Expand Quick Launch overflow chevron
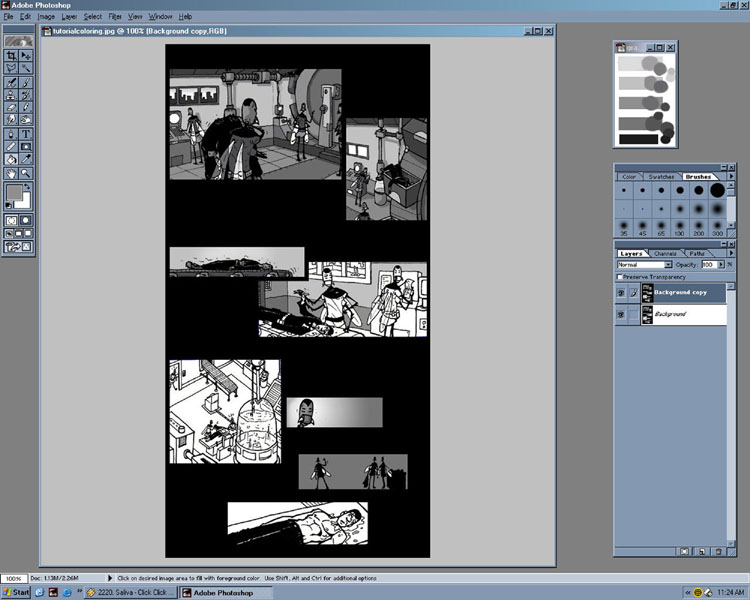The width and height of the screenshot is (750, 600). click(x=79, y=591)
